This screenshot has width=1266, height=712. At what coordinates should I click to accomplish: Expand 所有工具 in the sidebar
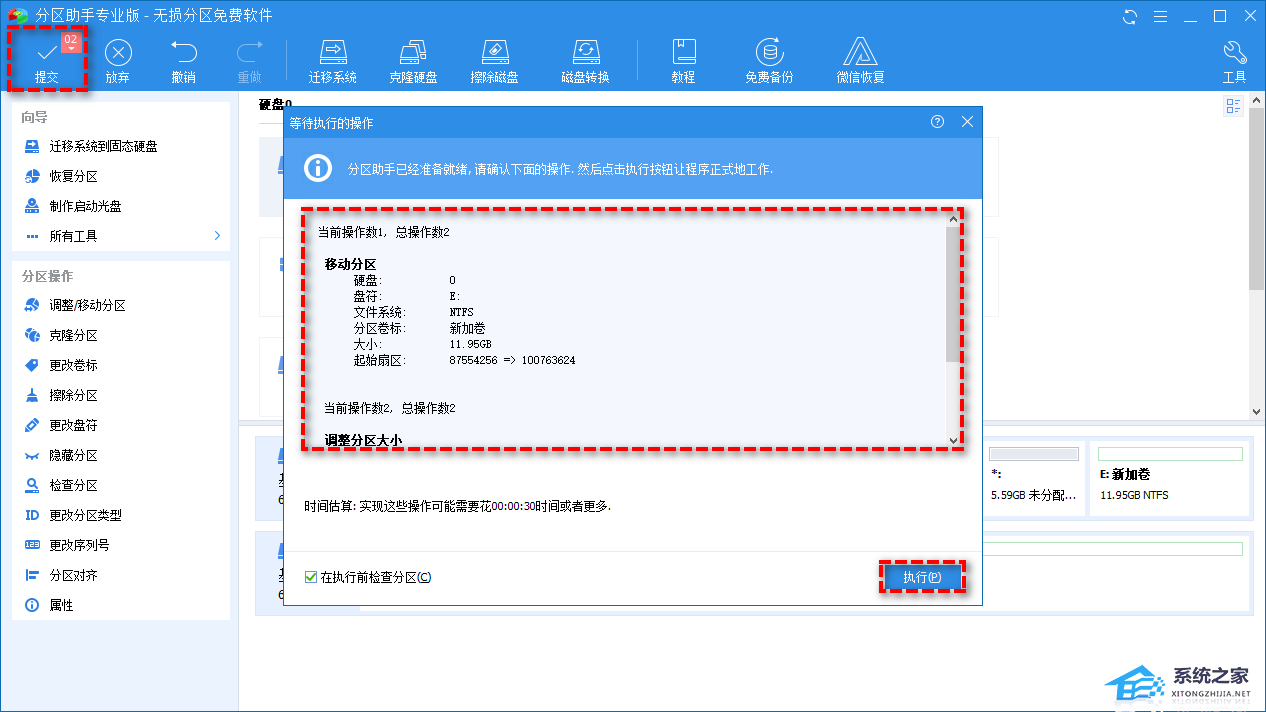coord(120,236)
